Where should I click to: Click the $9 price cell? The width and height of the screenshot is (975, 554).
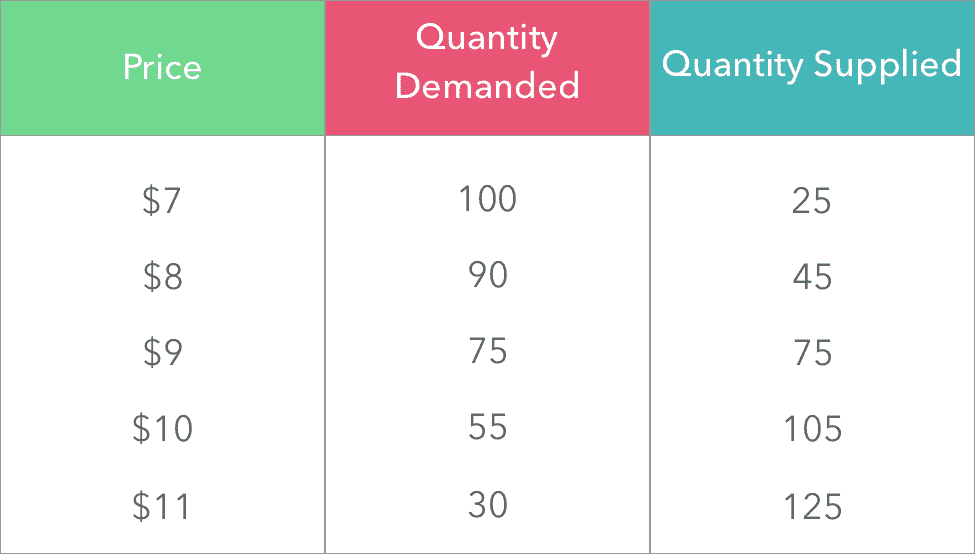(x=162, y=352)
